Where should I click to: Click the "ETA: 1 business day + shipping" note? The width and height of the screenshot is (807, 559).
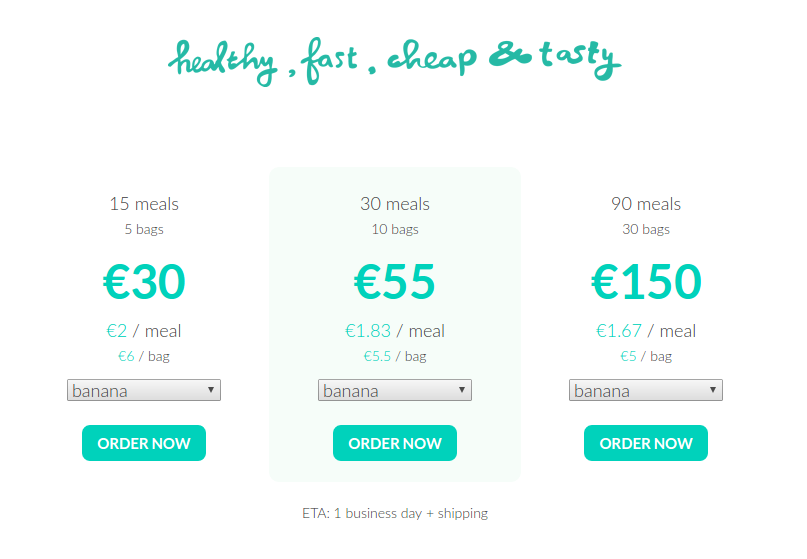(x=395, y=513)
